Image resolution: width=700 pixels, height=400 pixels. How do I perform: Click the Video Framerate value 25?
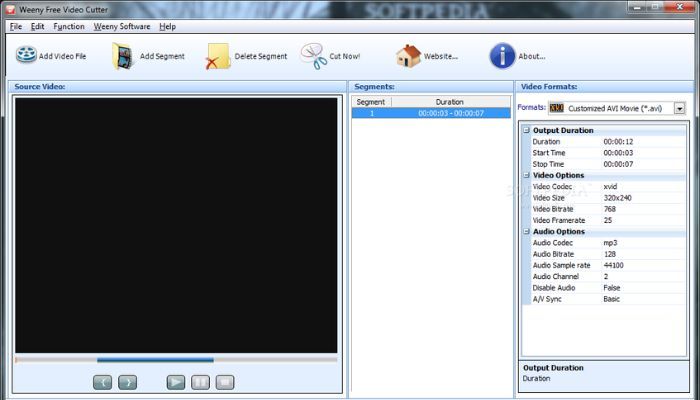(608, 220)
